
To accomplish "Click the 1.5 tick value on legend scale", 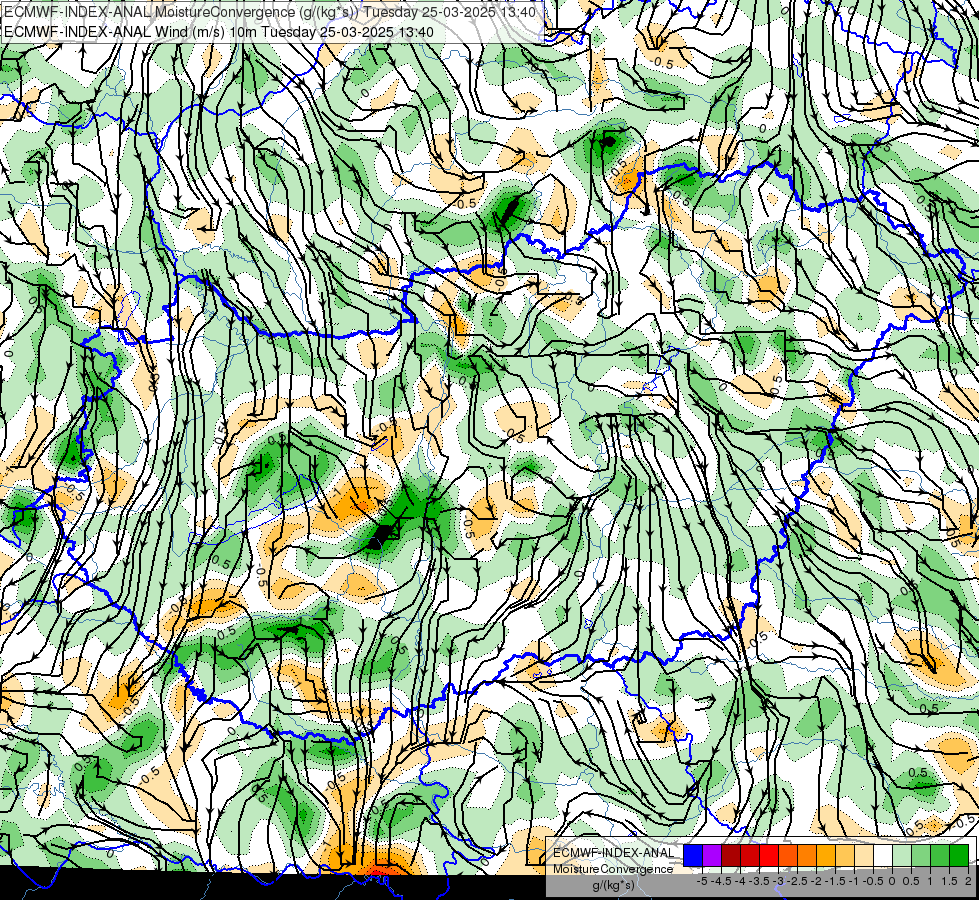I will [x=949, y=881].
